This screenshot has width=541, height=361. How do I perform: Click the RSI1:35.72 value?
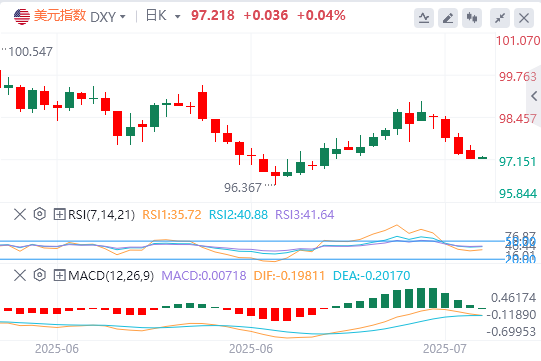171,215
